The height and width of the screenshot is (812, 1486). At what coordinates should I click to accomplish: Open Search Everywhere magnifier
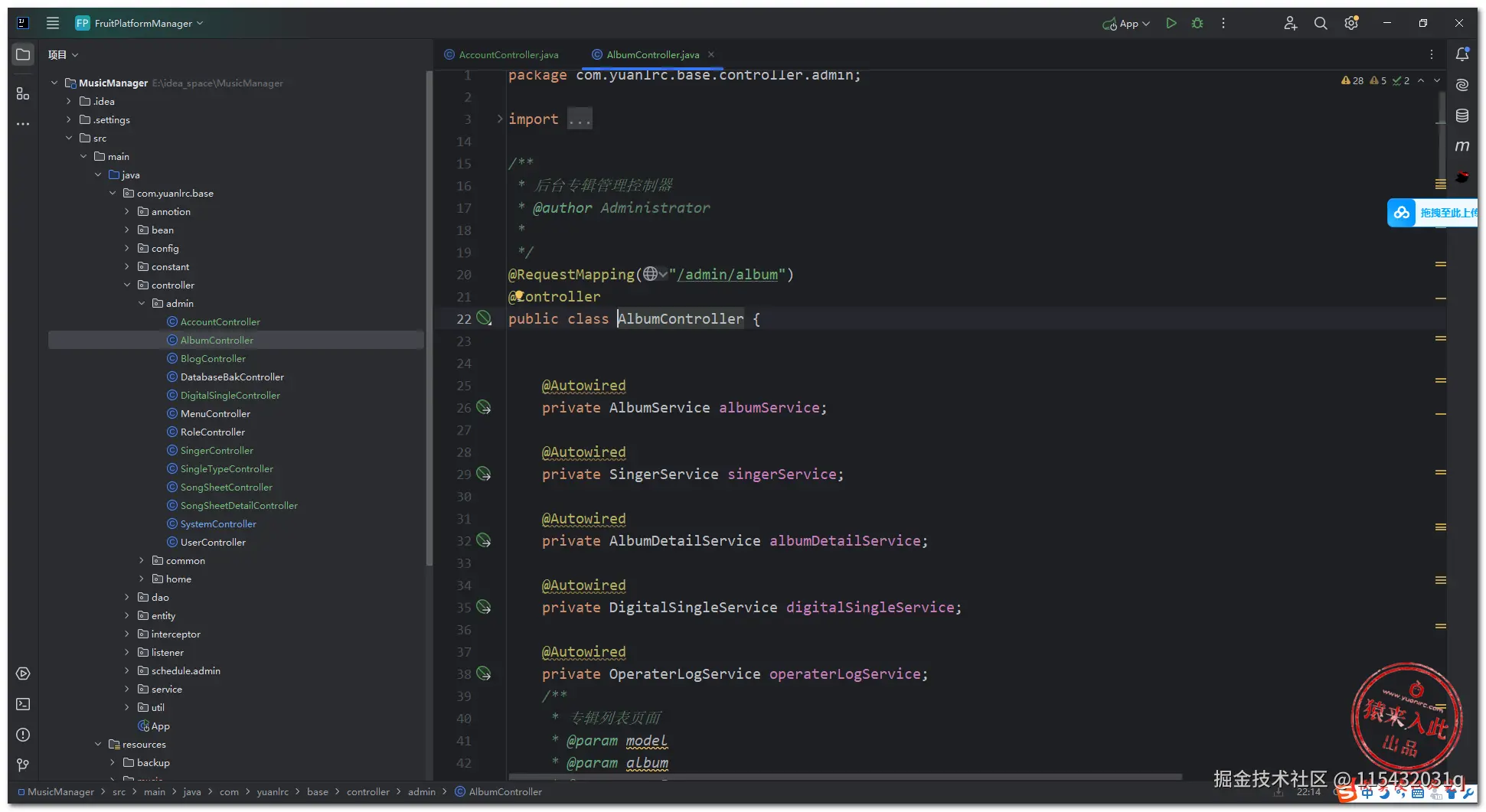pos(1321,23)
